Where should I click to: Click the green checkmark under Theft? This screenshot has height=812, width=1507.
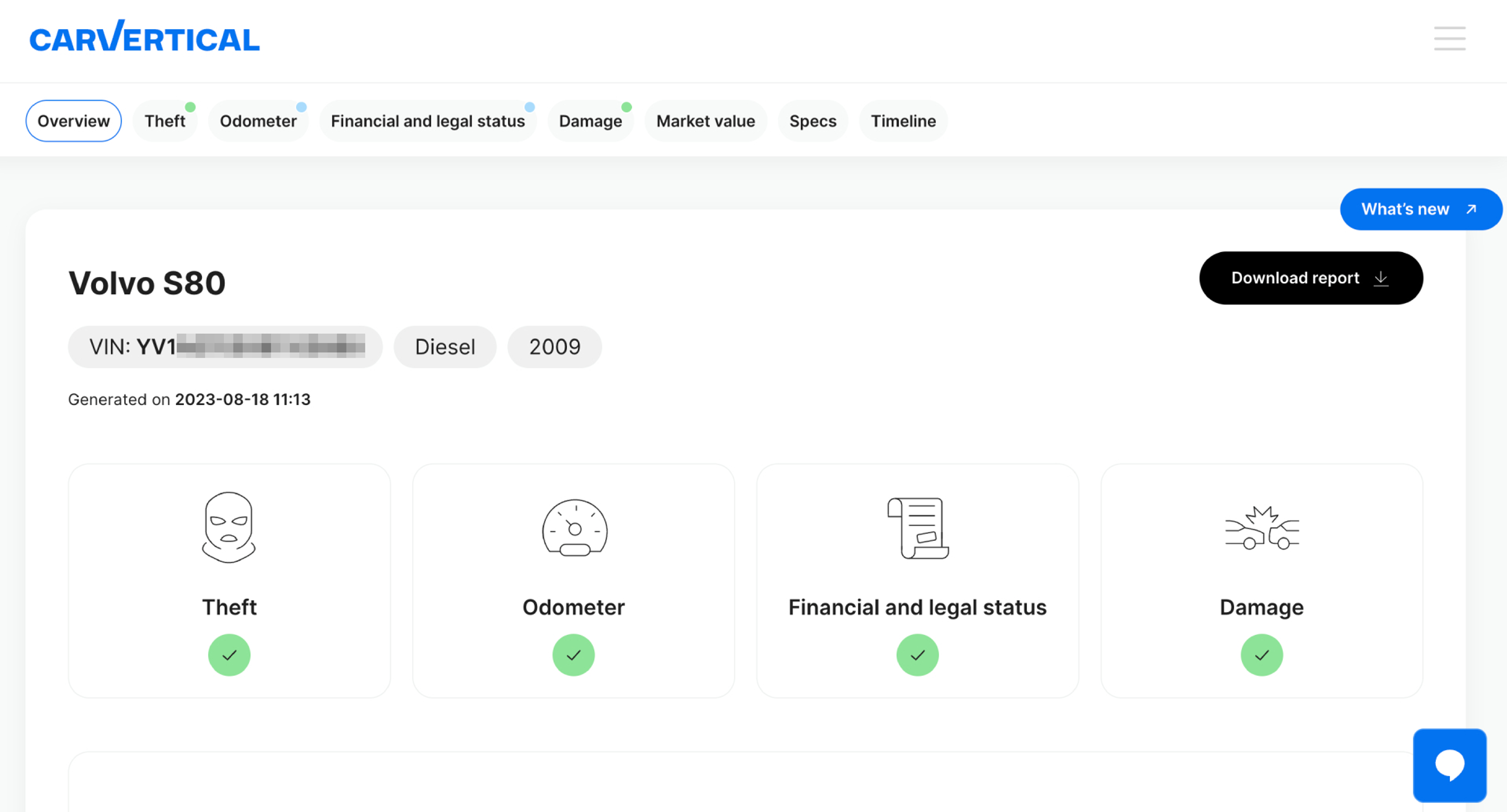(x=229, y=655)
